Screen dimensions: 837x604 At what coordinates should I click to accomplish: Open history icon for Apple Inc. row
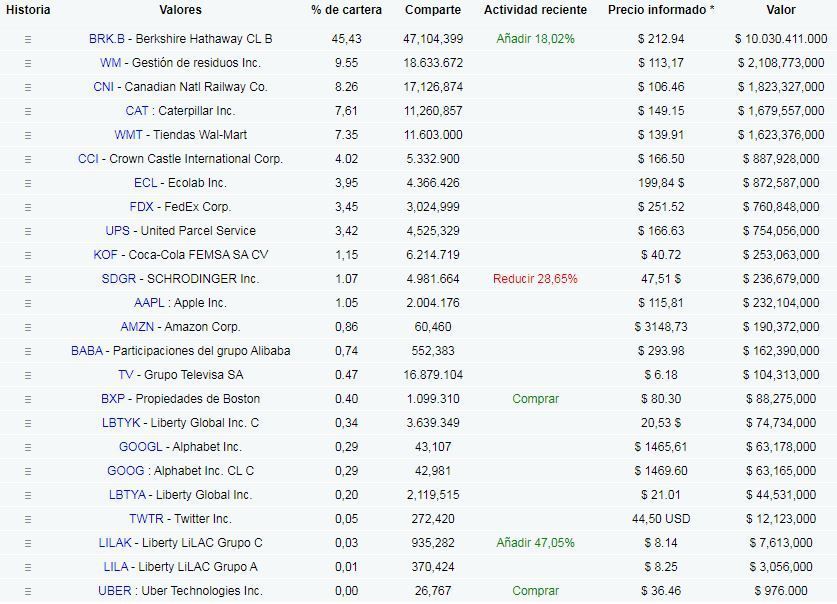point(28,304)
